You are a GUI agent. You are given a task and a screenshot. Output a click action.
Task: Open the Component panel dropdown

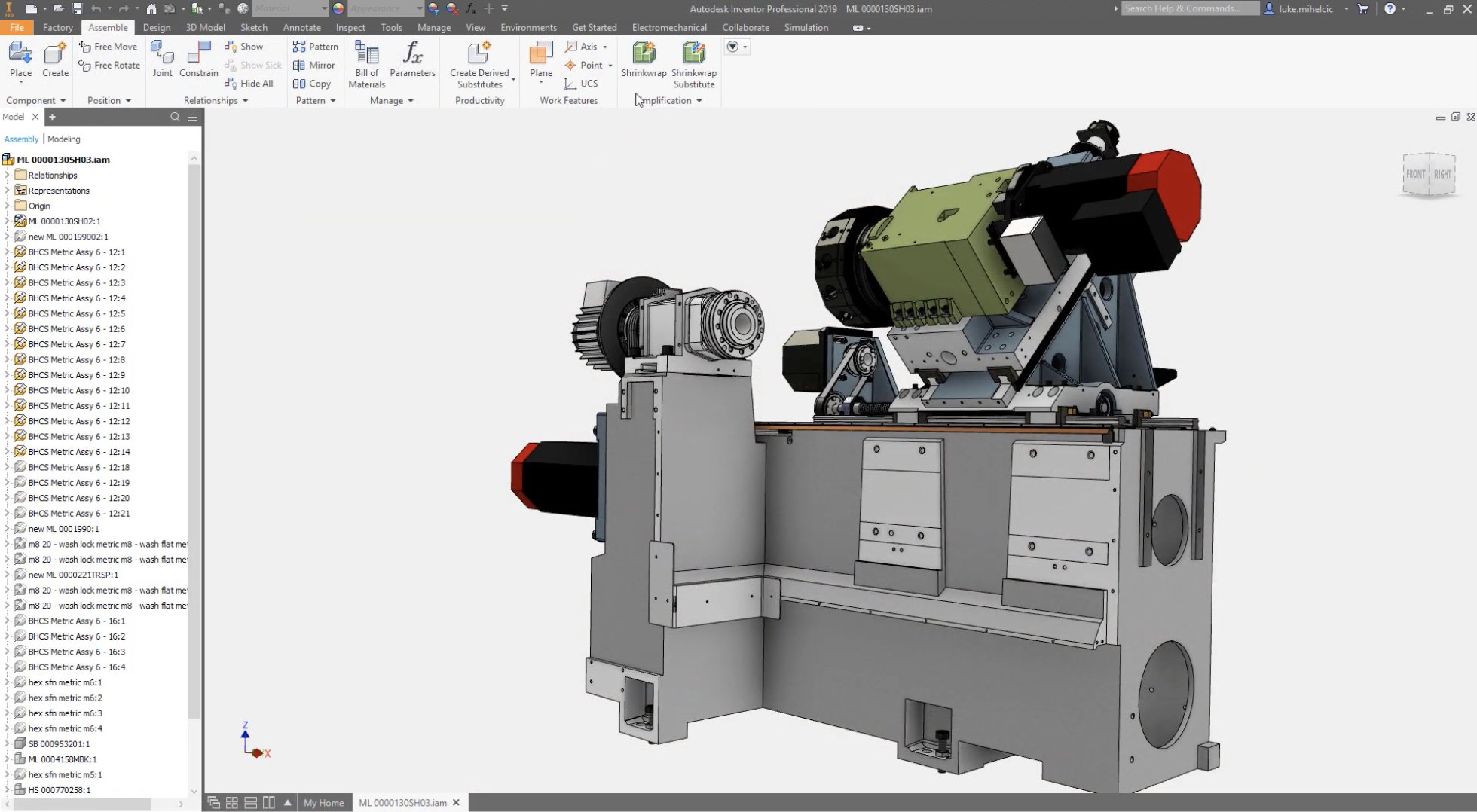coord(36,100)
